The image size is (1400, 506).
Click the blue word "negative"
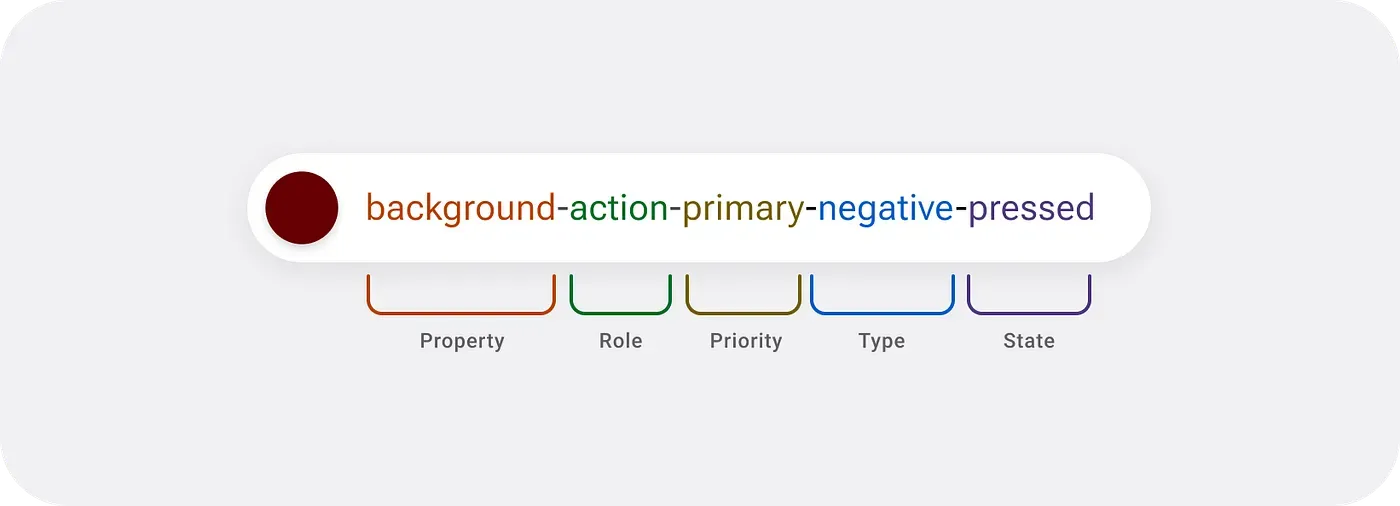885,209
